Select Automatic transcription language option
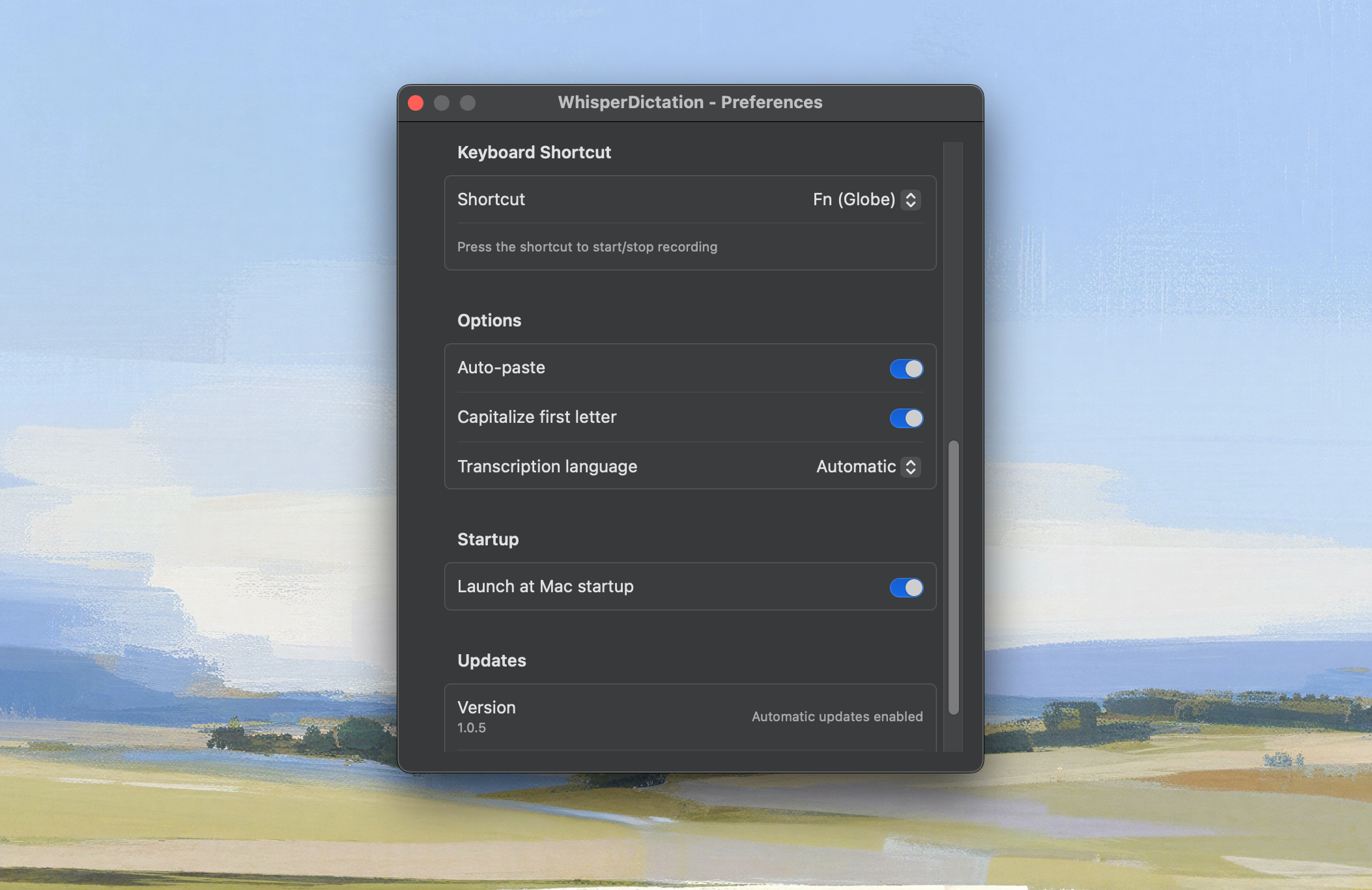This screenshot has width=1372, height=890. pyautogui.click(x=910, y=467)
